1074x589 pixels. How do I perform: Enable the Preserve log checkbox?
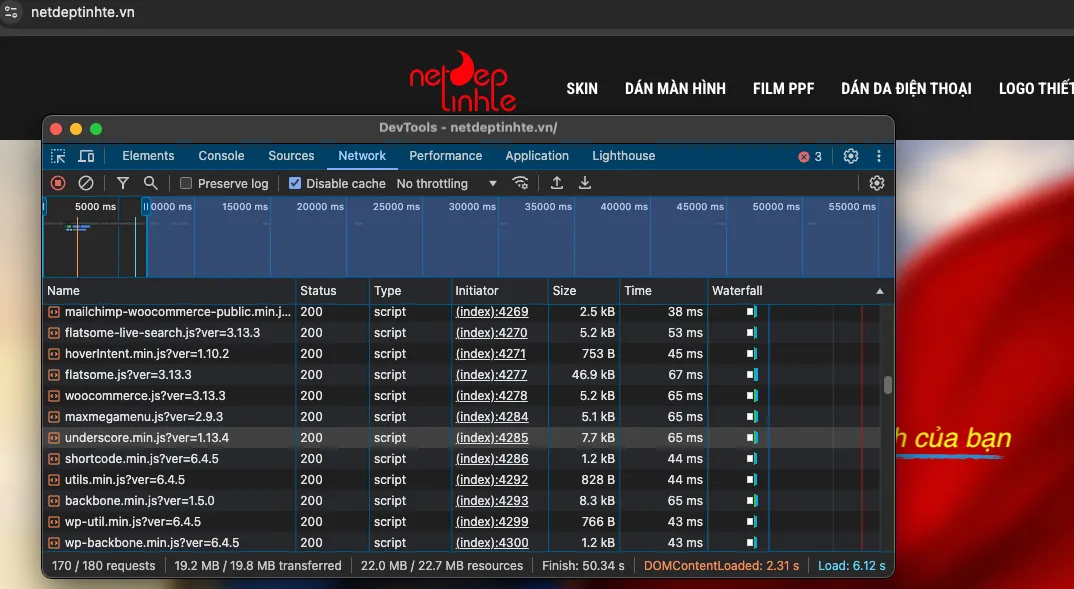point(186,183)
